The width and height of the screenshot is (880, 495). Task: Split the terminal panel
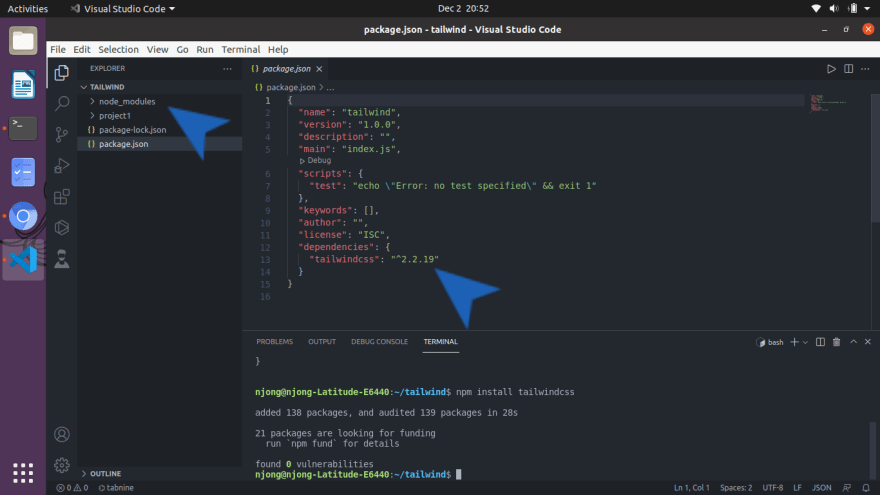(x=821, y=342)
